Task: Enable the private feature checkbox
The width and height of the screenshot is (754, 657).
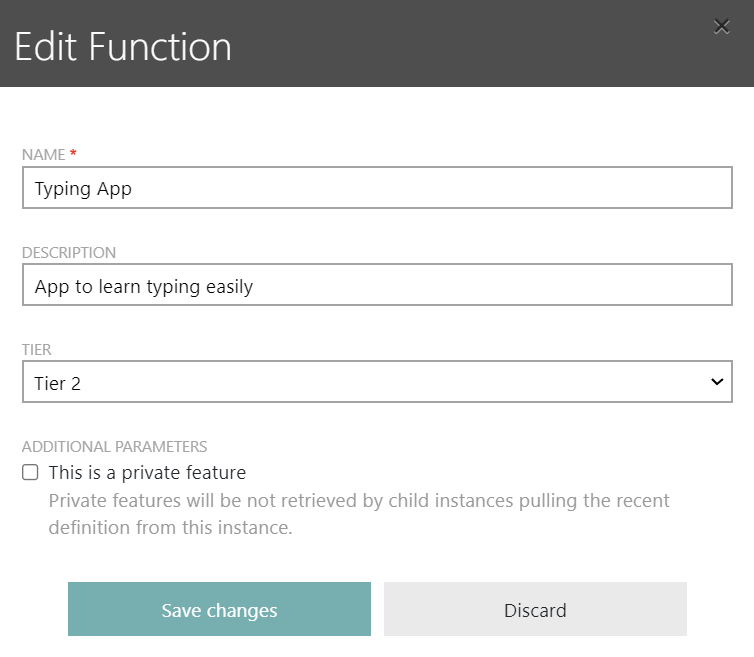Action: 31,473
